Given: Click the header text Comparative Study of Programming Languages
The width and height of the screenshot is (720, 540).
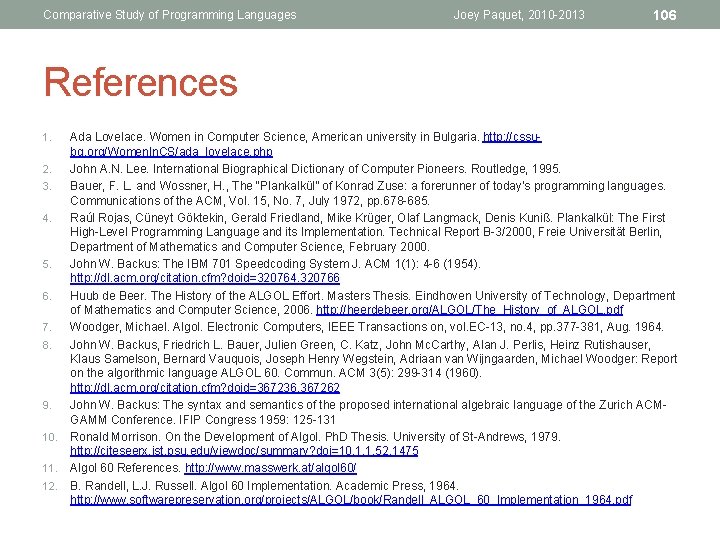Looking at the screenshot, I should (x=170, y=15).
